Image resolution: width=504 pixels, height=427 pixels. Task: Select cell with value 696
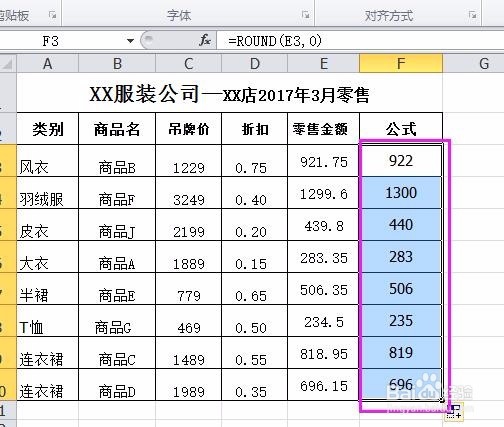point(401,385)
